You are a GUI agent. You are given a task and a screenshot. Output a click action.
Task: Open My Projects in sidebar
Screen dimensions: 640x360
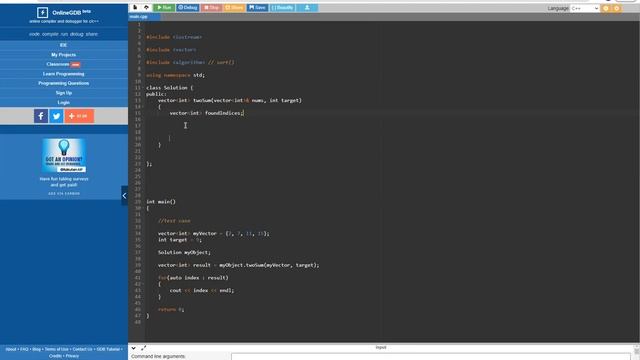[64, 55]
